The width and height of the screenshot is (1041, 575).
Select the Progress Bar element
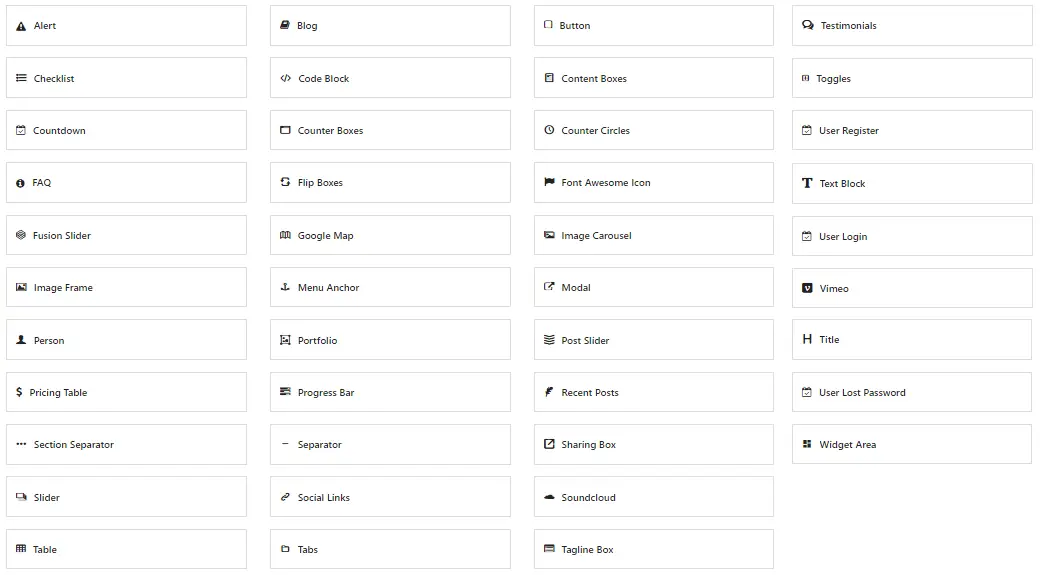pos(390,392)
